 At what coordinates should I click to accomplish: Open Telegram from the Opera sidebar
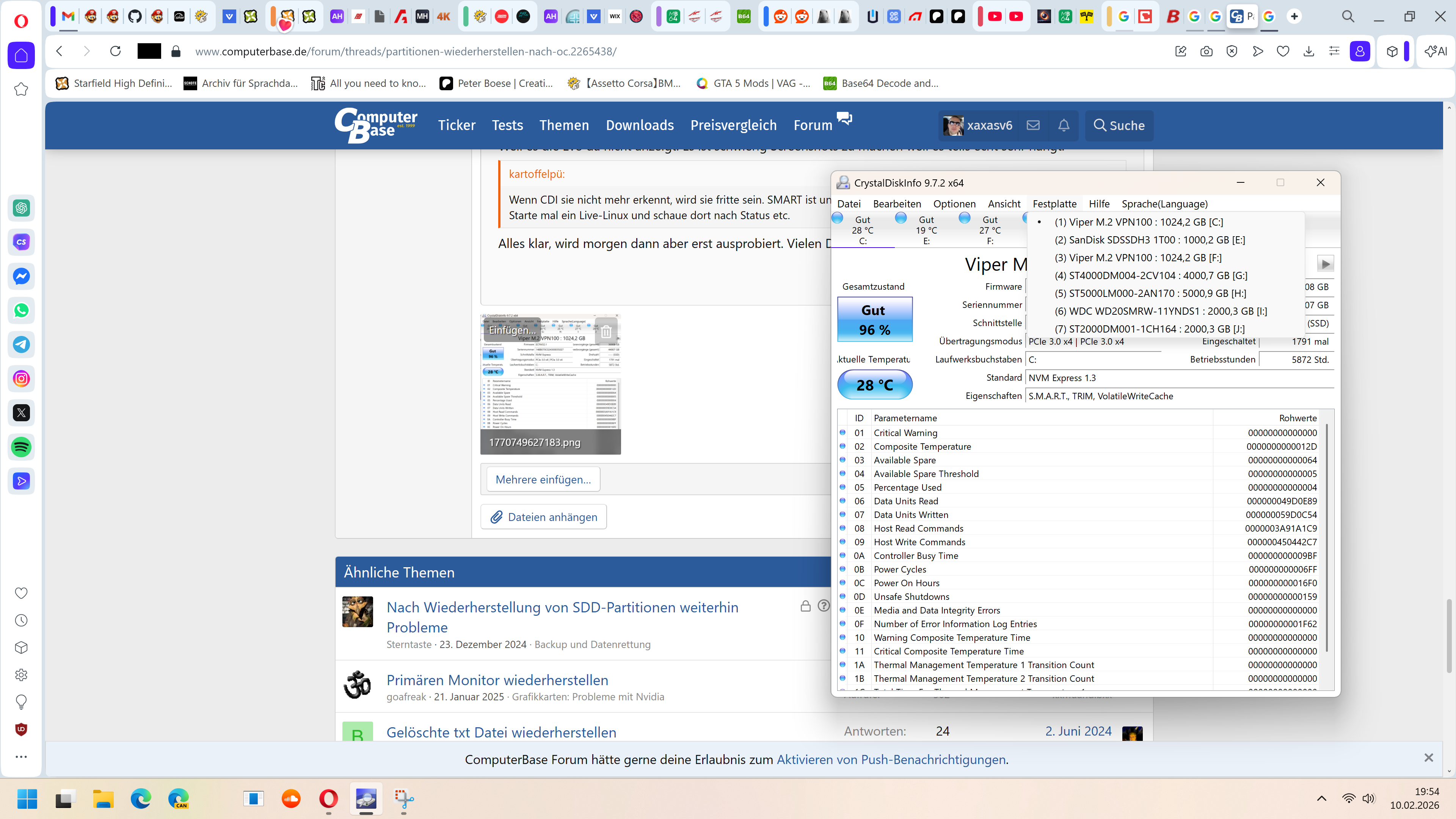pos(22,344)
